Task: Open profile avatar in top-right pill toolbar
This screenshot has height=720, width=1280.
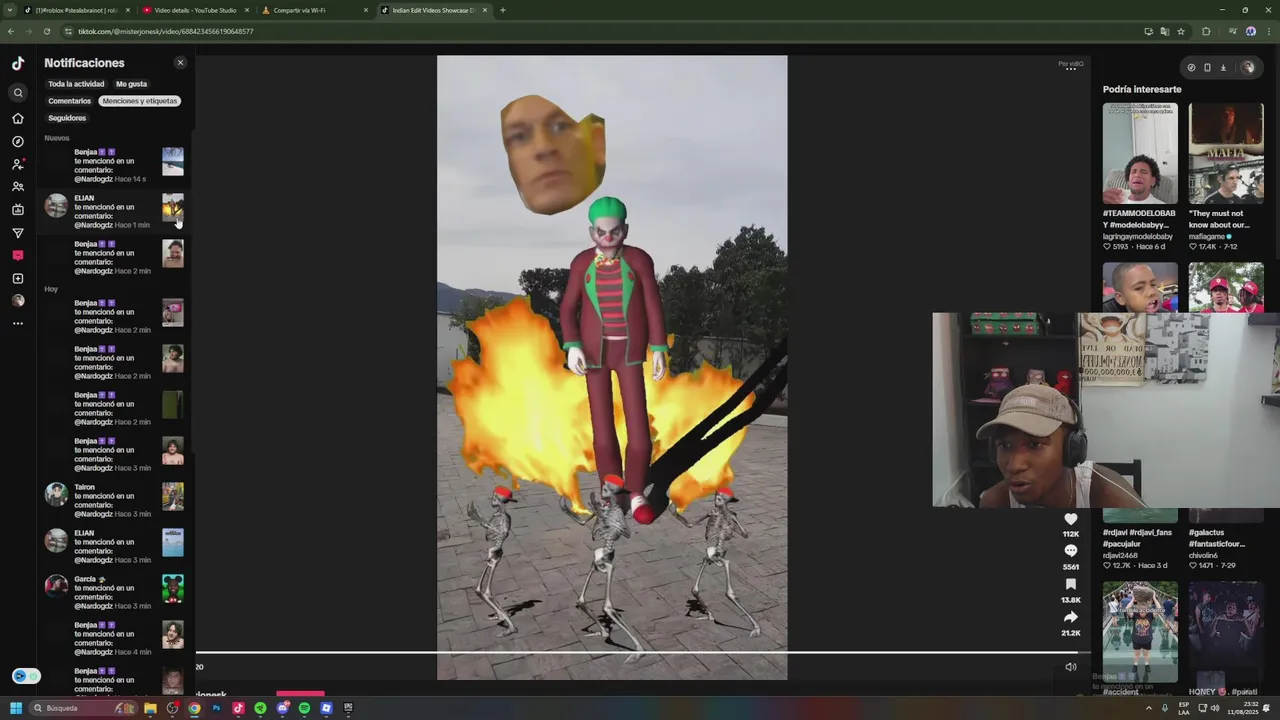Action: coord(1247,68)
